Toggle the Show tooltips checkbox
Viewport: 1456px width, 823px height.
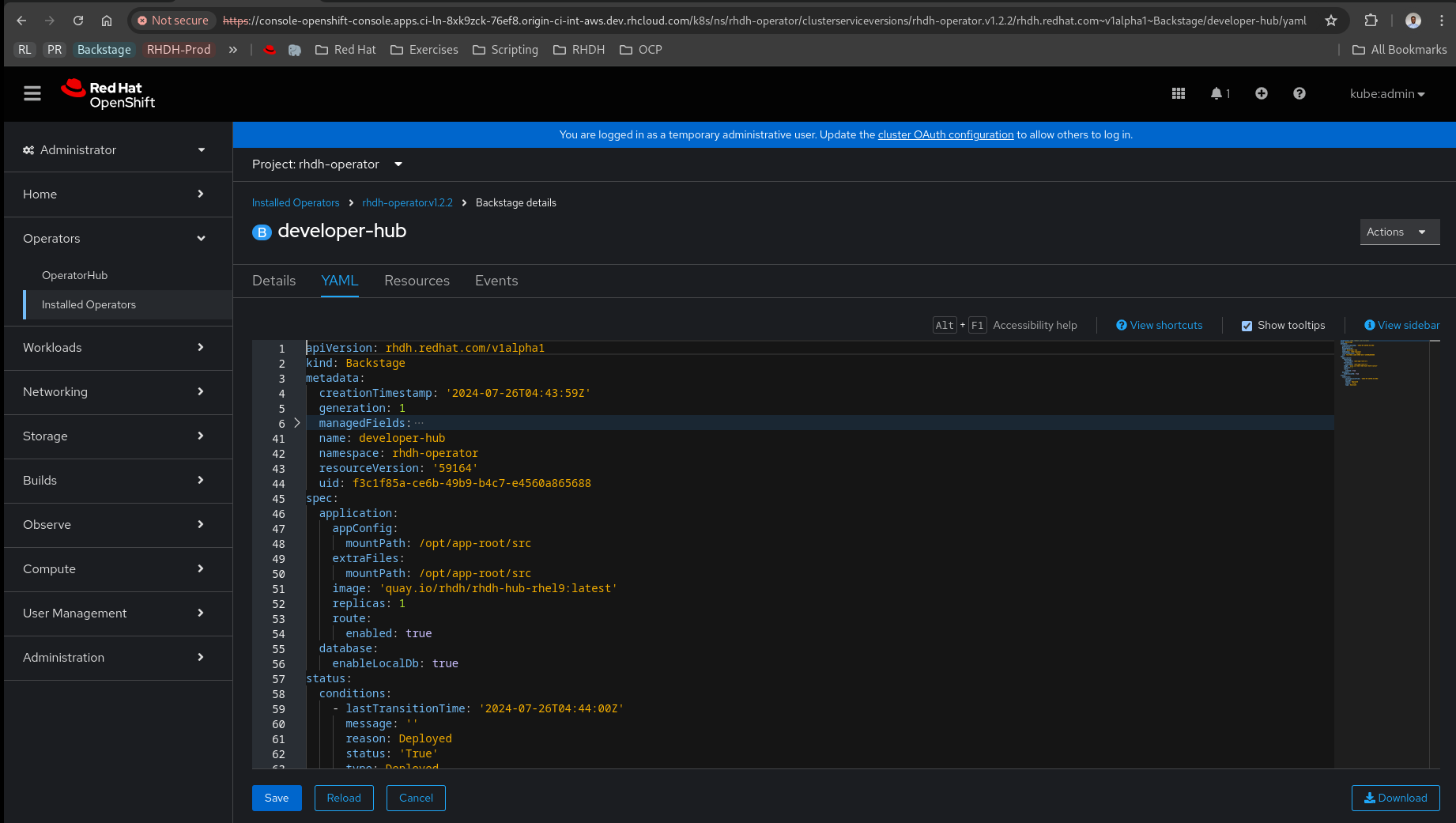[x=1247, y=326]
